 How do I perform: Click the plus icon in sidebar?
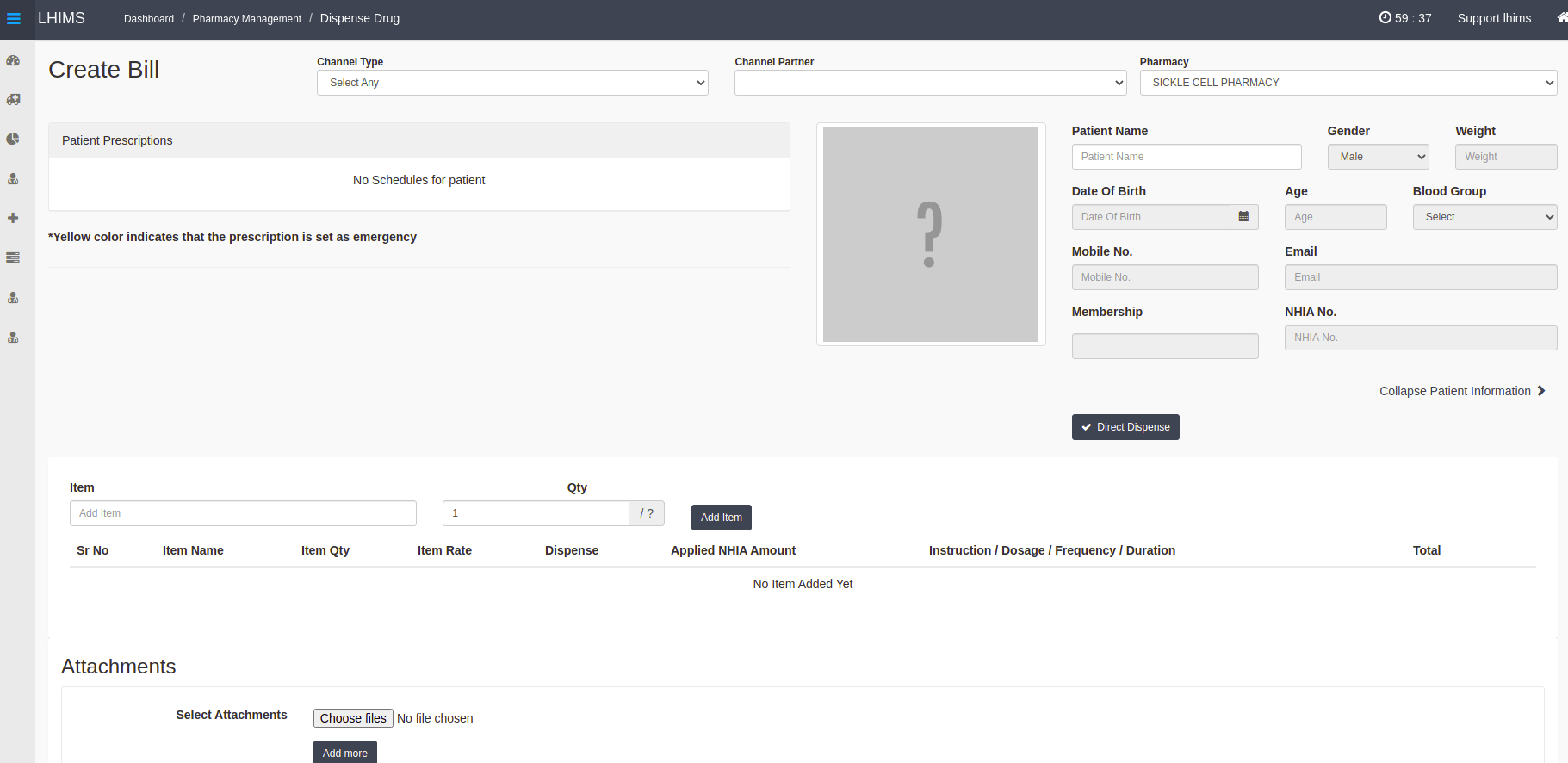[13, 218]
